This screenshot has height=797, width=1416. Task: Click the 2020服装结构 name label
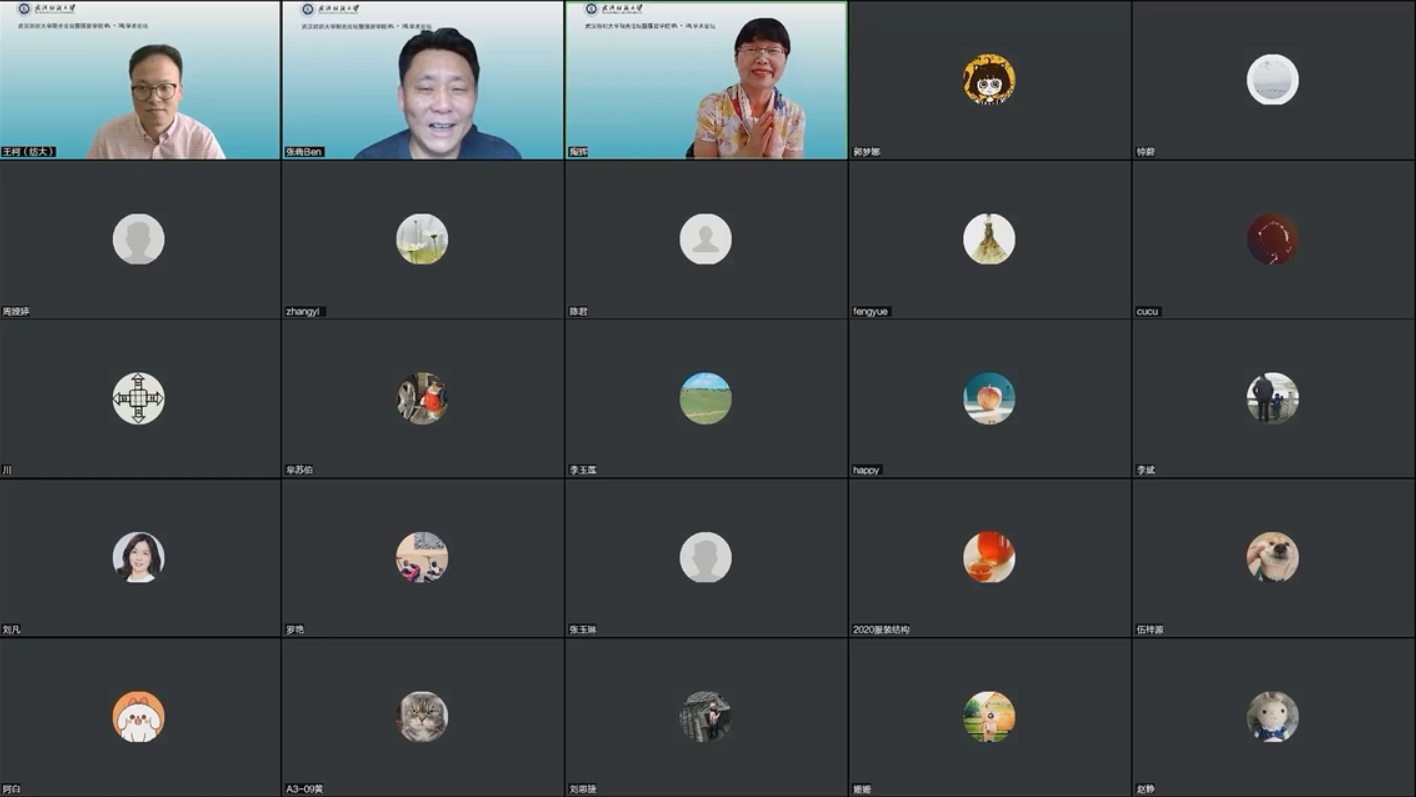coord(881,630)
